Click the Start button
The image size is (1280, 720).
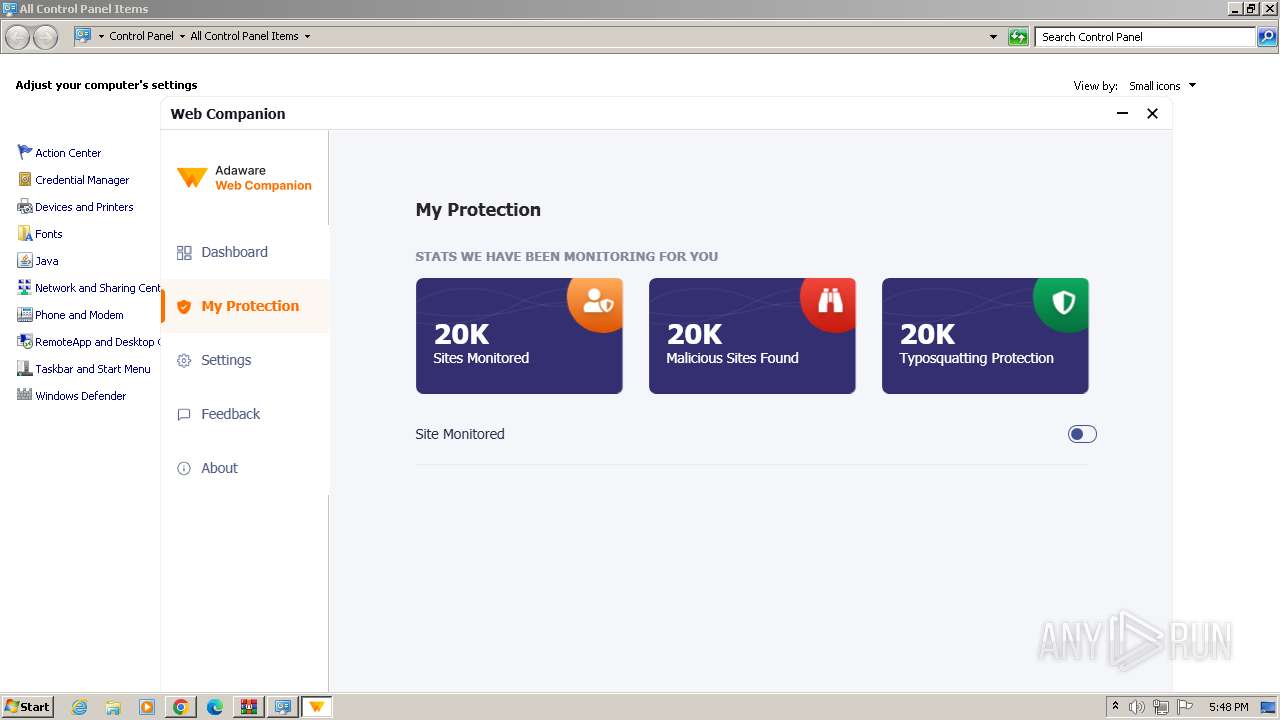pos(27,707)
